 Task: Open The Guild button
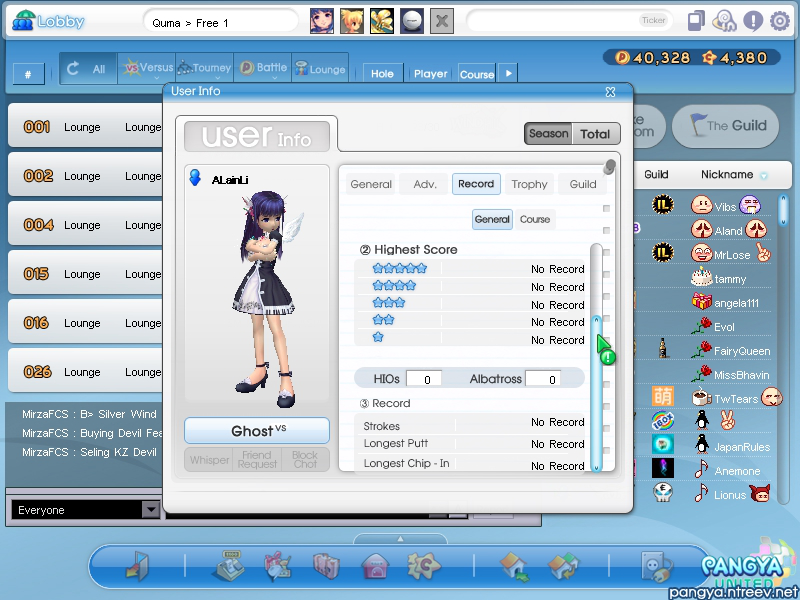pyautogui.click(x=726, y=126)
